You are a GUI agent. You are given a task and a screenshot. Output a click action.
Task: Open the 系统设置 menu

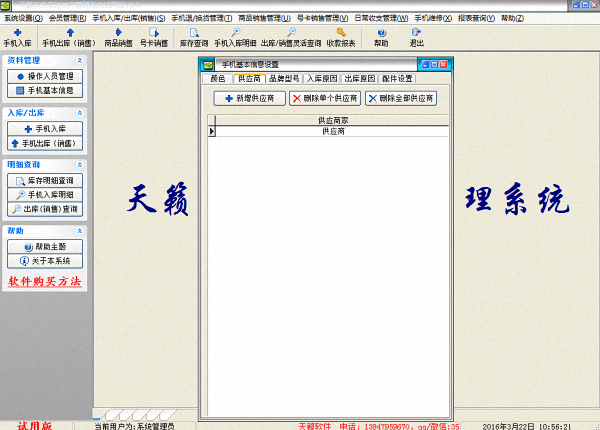pos(23,18)
